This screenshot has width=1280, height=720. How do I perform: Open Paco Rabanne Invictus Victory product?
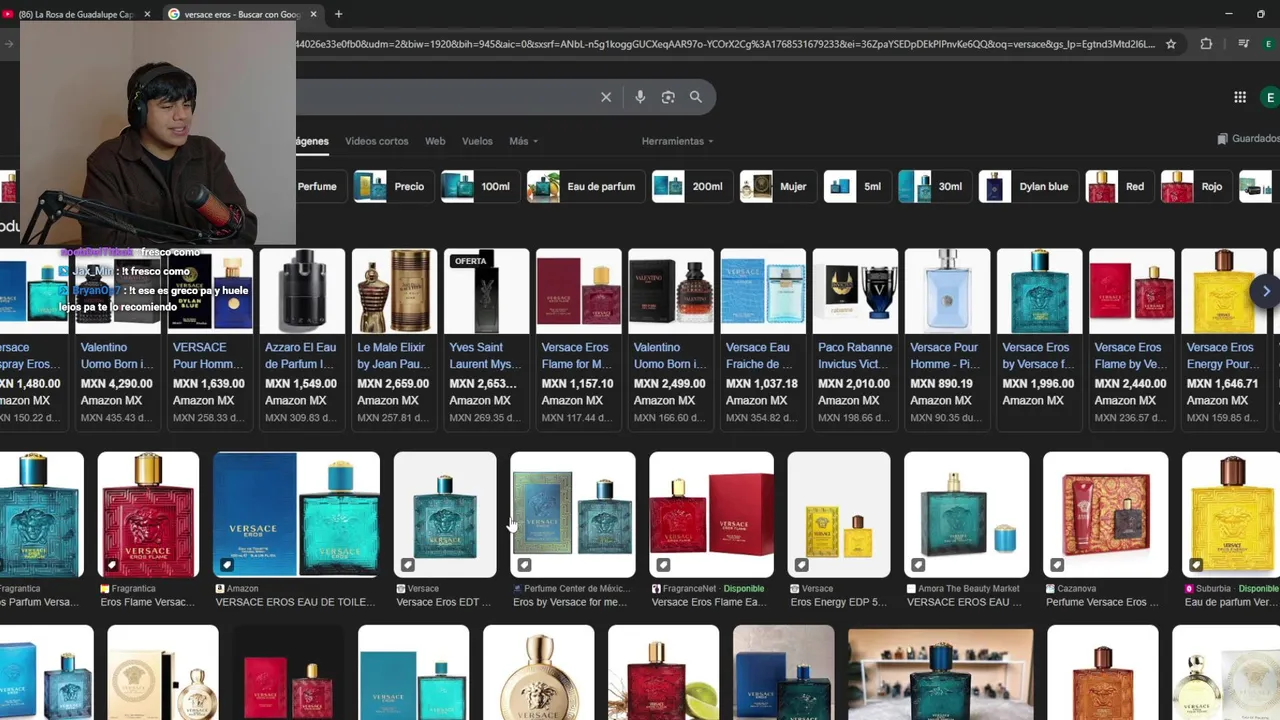pos(854,340)
